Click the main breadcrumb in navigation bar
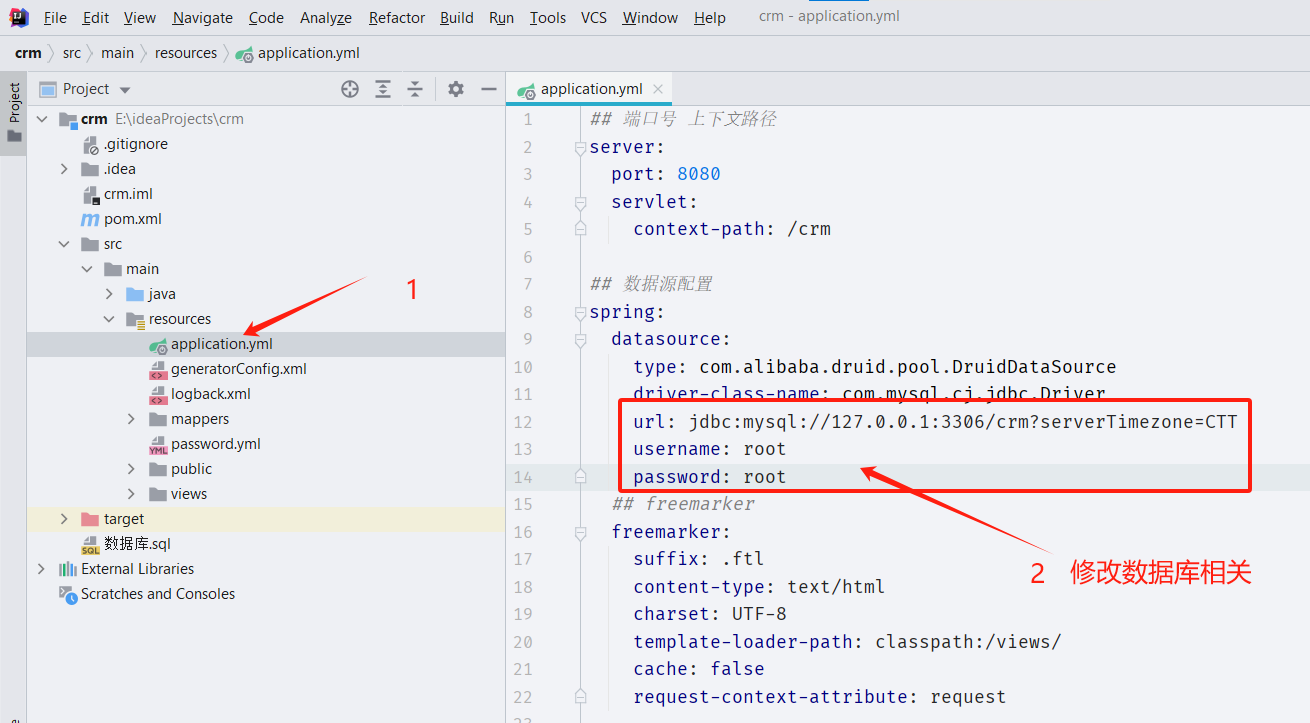 coord(117,53)
